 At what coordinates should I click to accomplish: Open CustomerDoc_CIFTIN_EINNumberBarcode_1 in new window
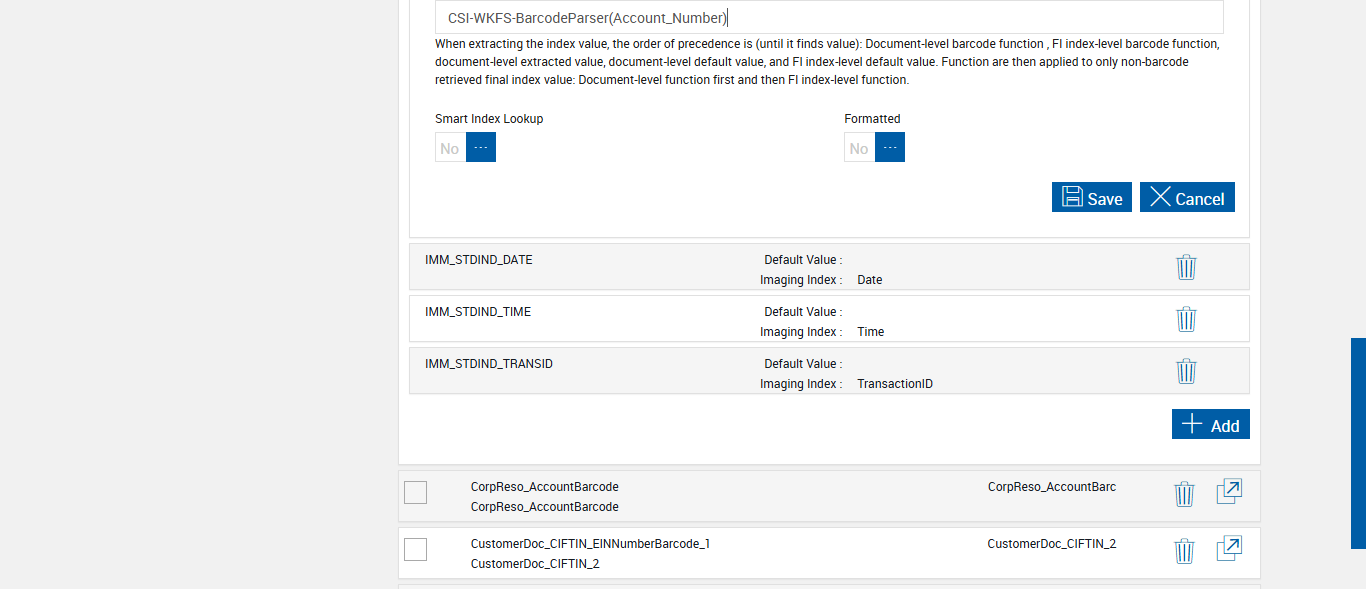1229,549
